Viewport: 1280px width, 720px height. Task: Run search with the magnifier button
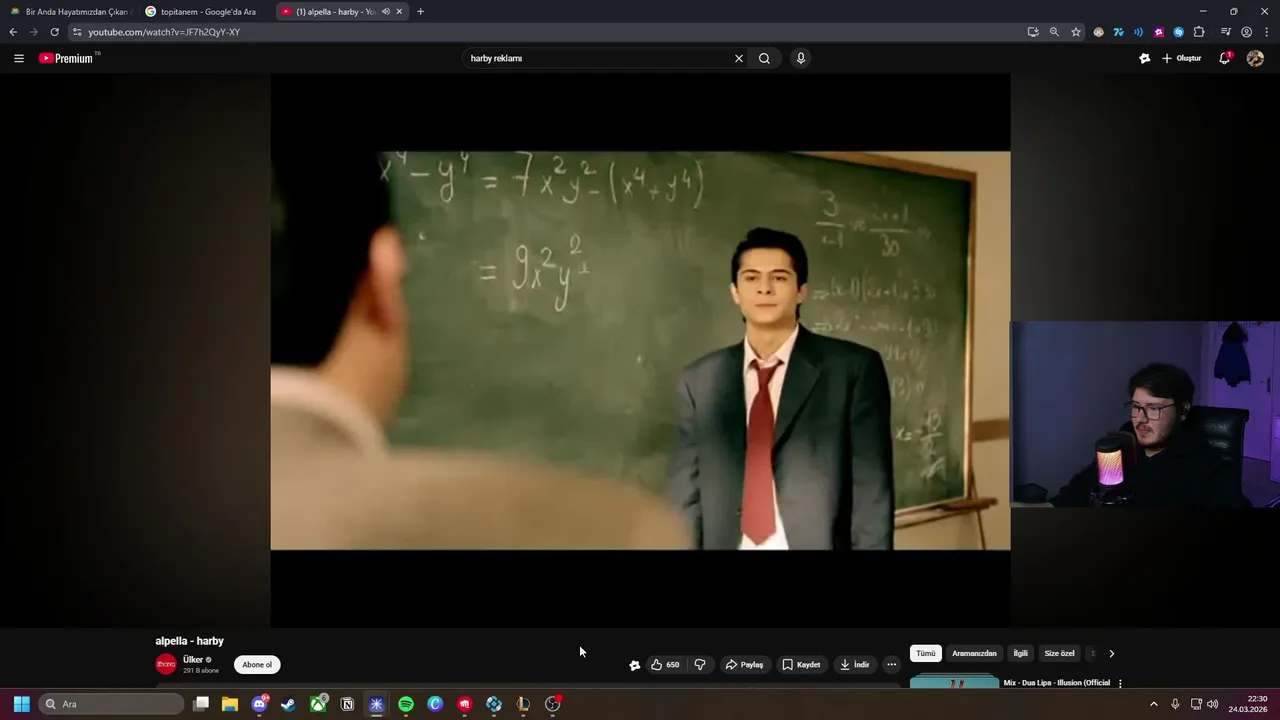(764, 58)
